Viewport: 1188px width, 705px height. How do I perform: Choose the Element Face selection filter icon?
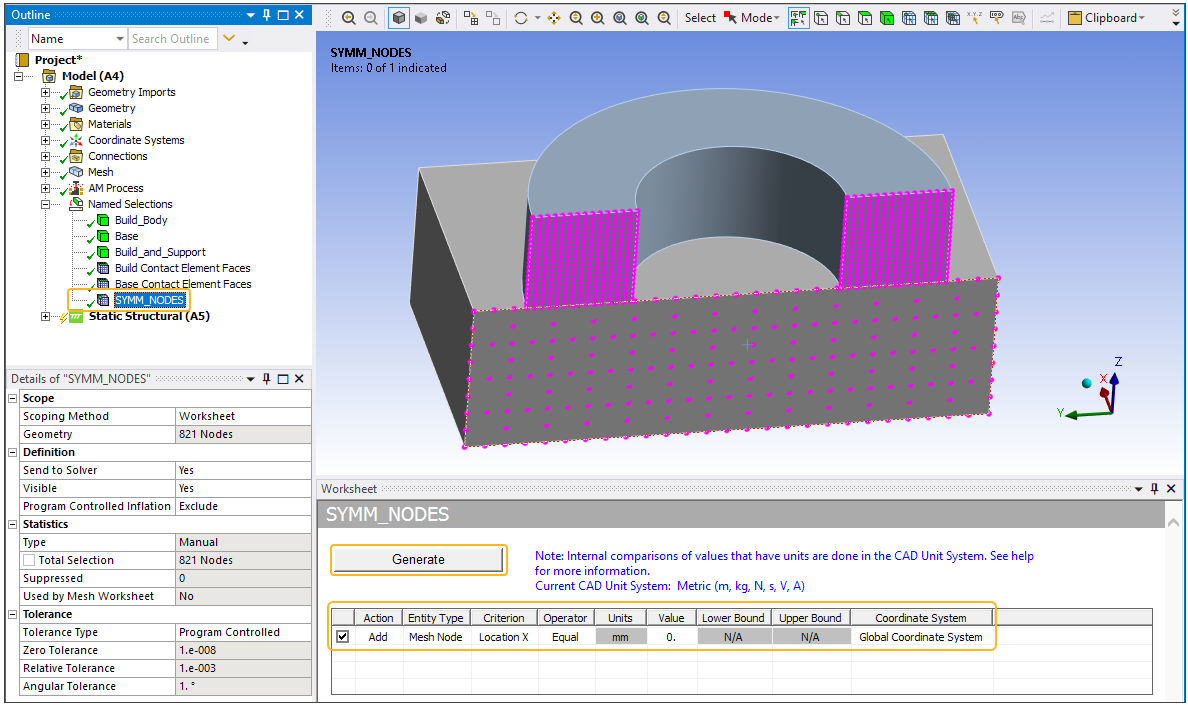pyautogui.click(x=930, y=17)
